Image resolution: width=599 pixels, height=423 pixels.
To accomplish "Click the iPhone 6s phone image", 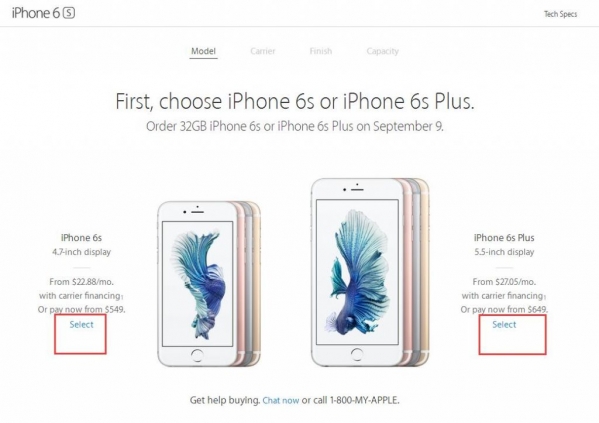I will pyautogui.click(x=209, y=284).
